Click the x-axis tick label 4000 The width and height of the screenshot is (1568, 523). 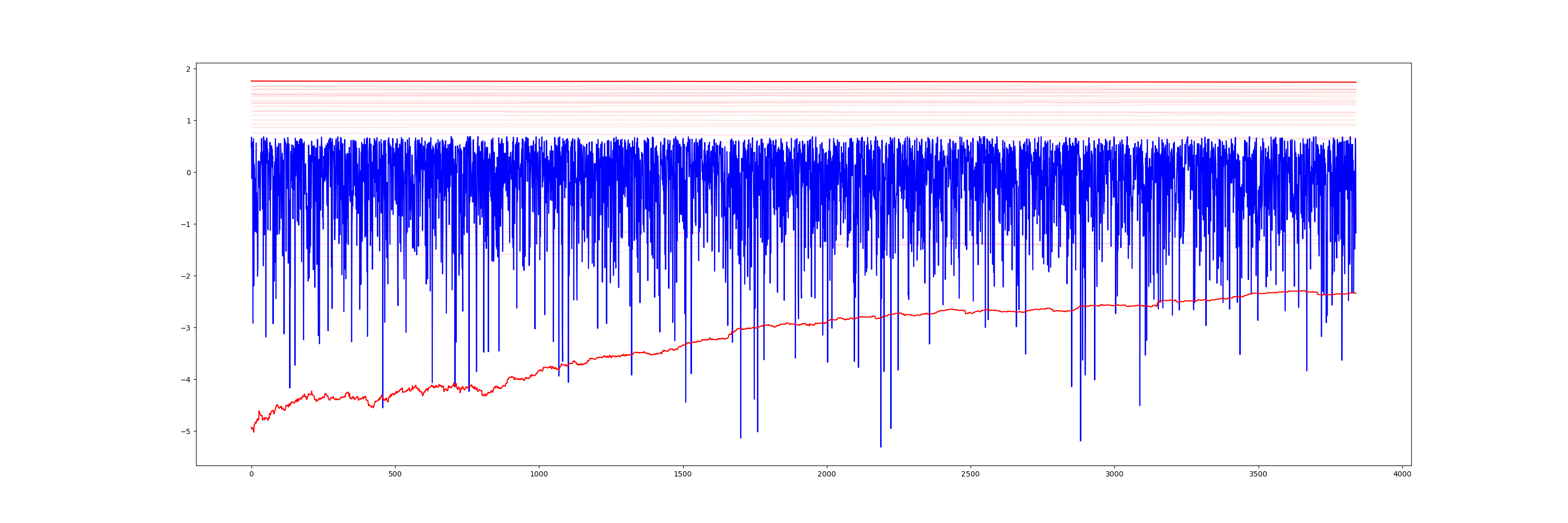(1402, 474)
